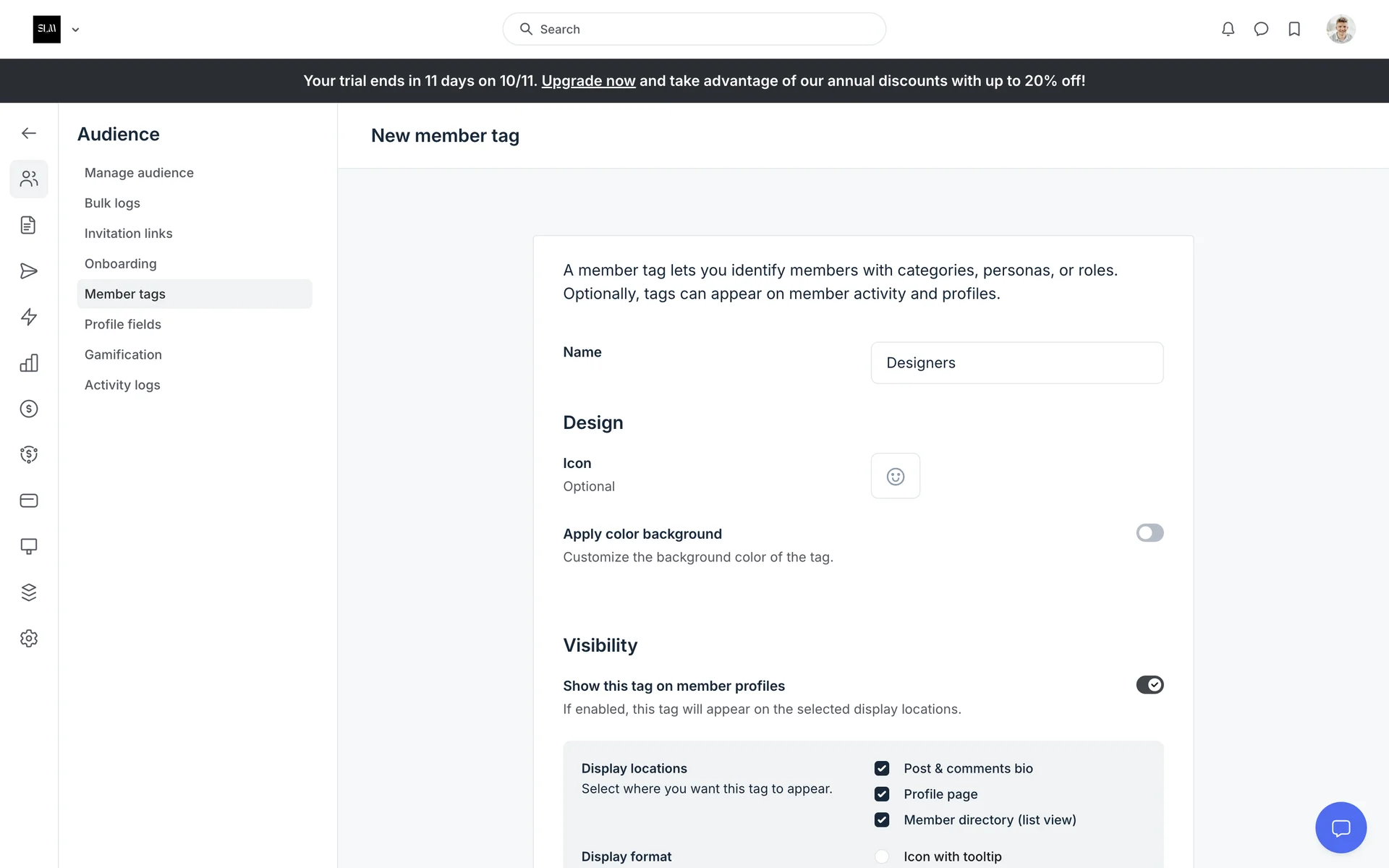Click Upgrade now link in banner
Image resolution: width=1389 pixels, height=868 pixels.
click(588, 81)
